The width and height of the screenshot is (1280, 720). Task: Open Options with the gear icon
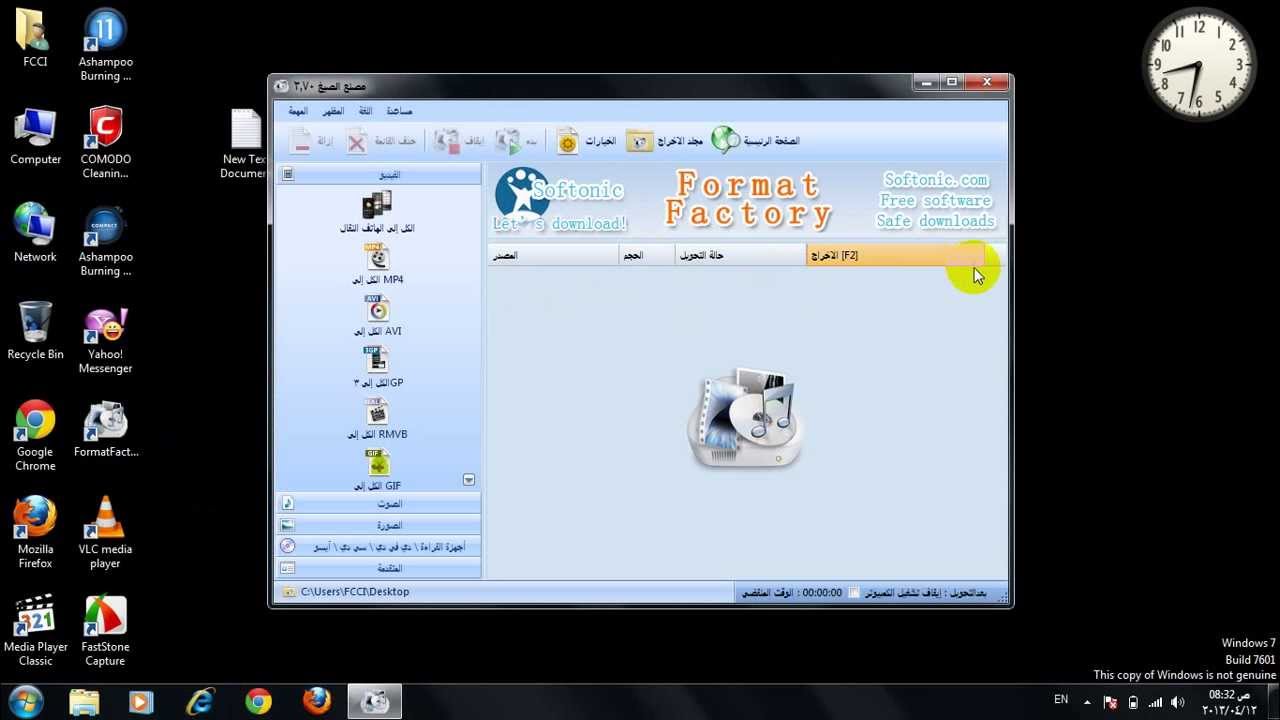click(586, 141)
